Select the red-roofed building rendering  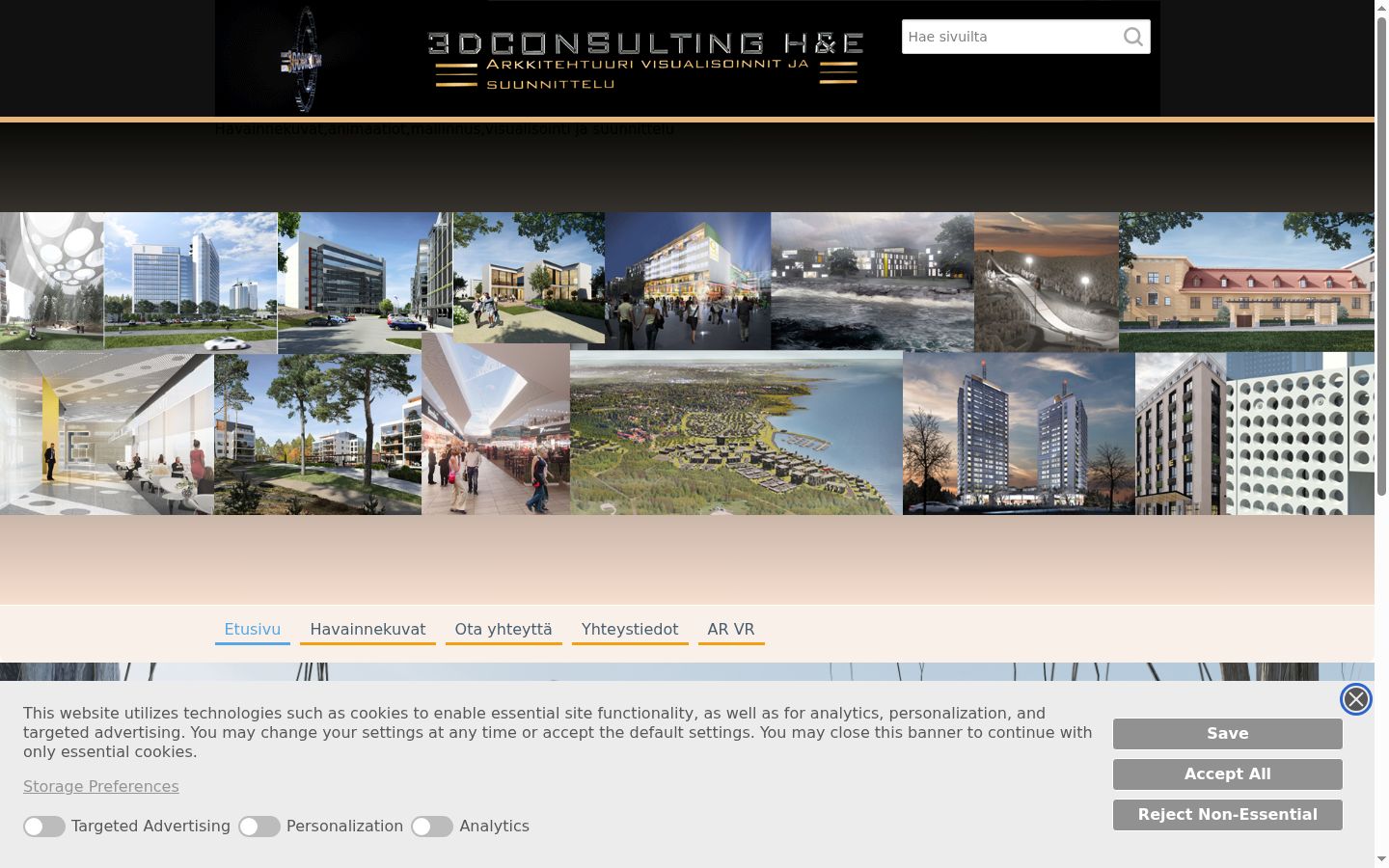tap(1246, 282)
